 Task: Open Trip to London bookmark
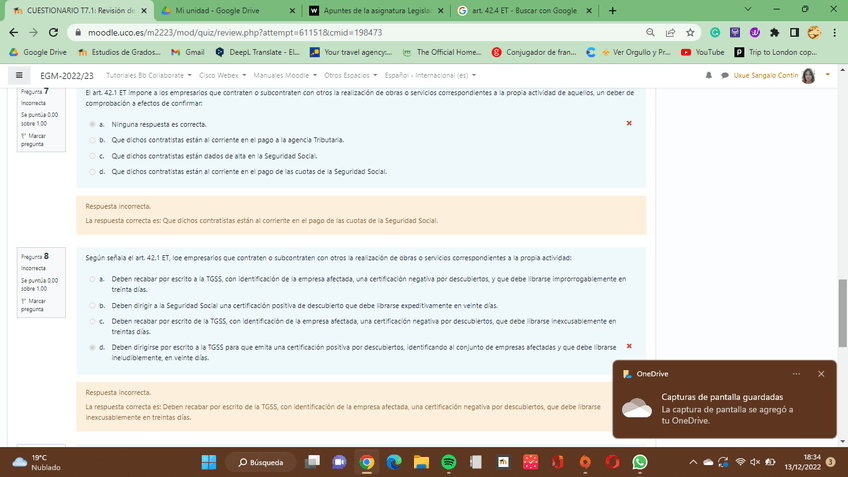click(x=776, y=52)
